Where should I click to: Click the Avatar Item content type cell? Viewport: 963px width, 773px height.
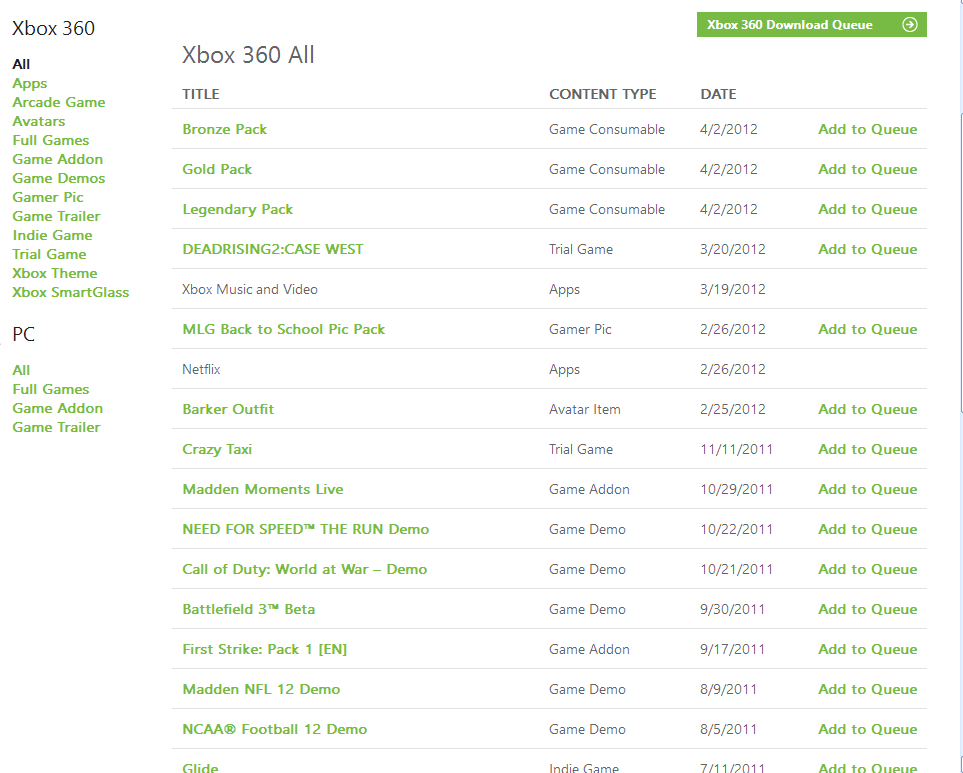(585, 409)
